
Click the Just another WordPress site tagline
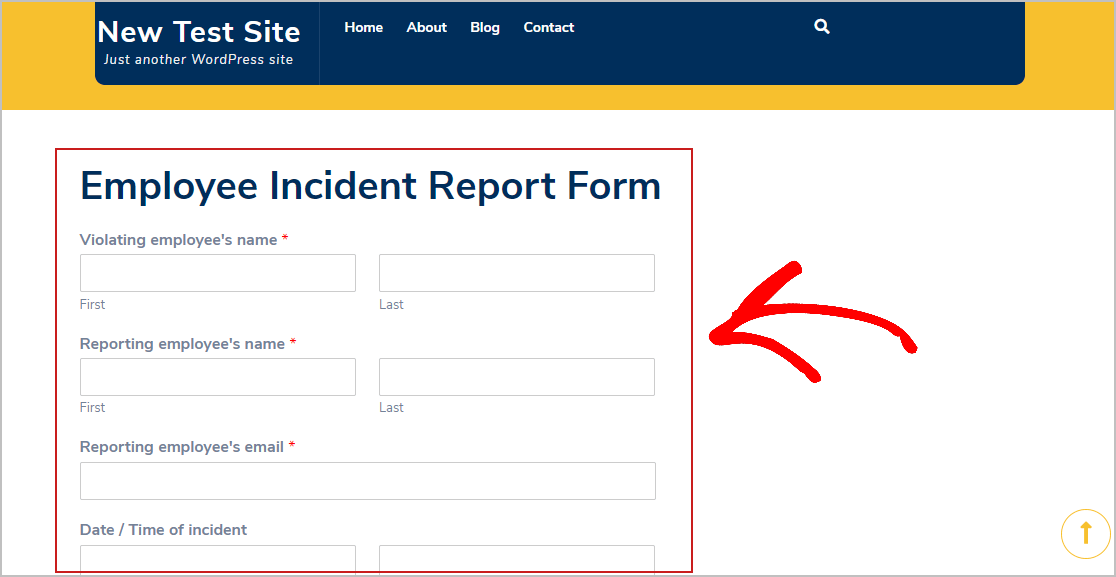click(x=199, y=60)
